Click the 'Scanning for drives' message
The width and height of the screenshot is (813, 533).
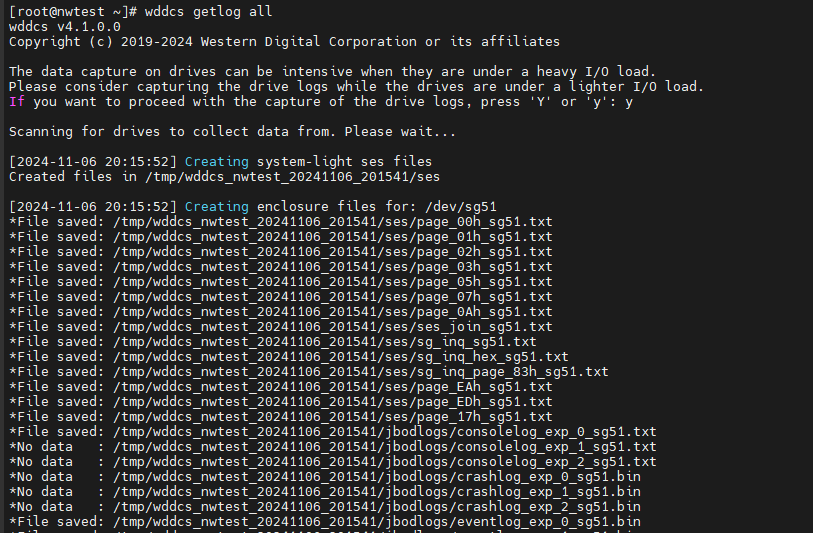(x=232, y=131)
